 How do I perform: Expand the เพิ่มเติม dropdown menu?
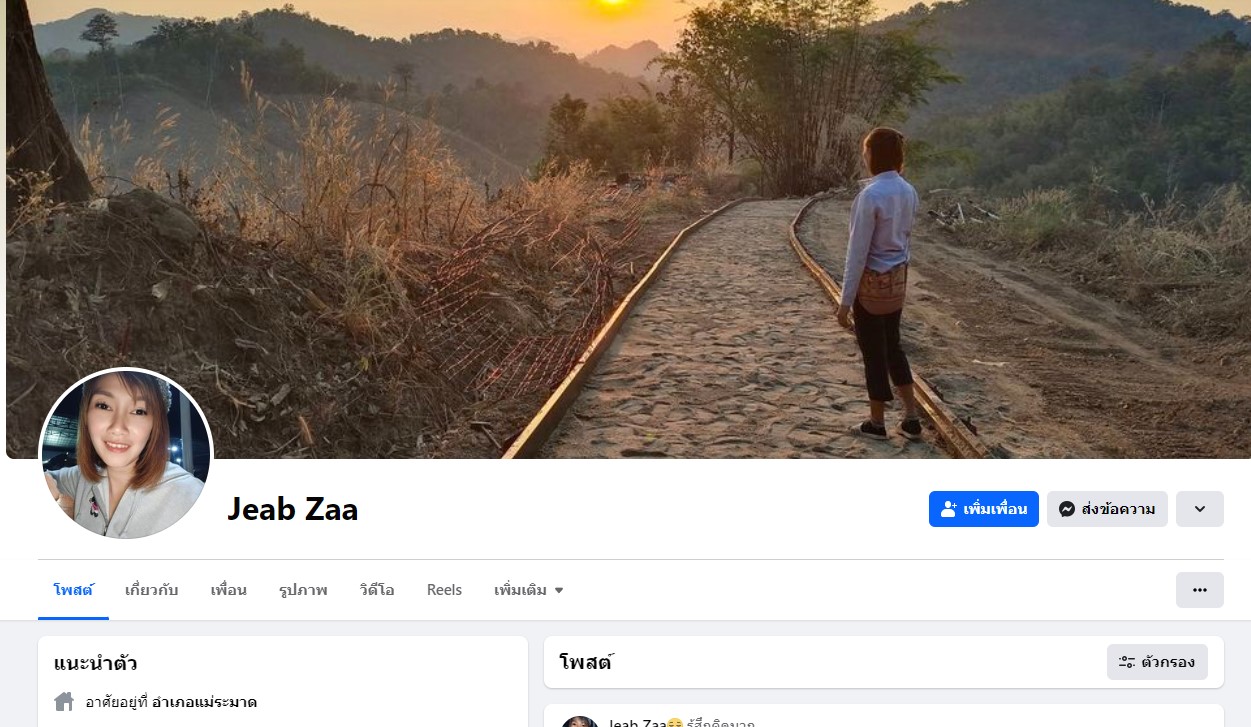click(528, 590)
